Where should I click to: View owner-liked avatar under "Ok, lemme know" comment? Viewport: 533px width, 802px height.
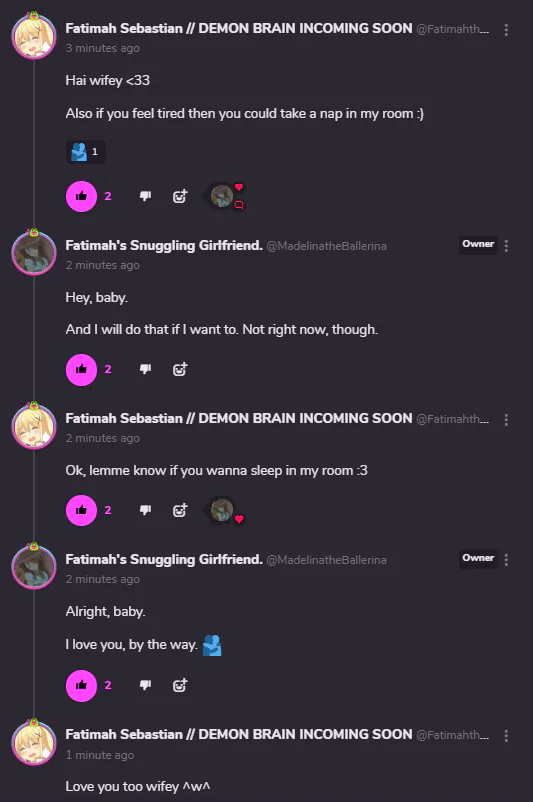[x=222, y=510]
